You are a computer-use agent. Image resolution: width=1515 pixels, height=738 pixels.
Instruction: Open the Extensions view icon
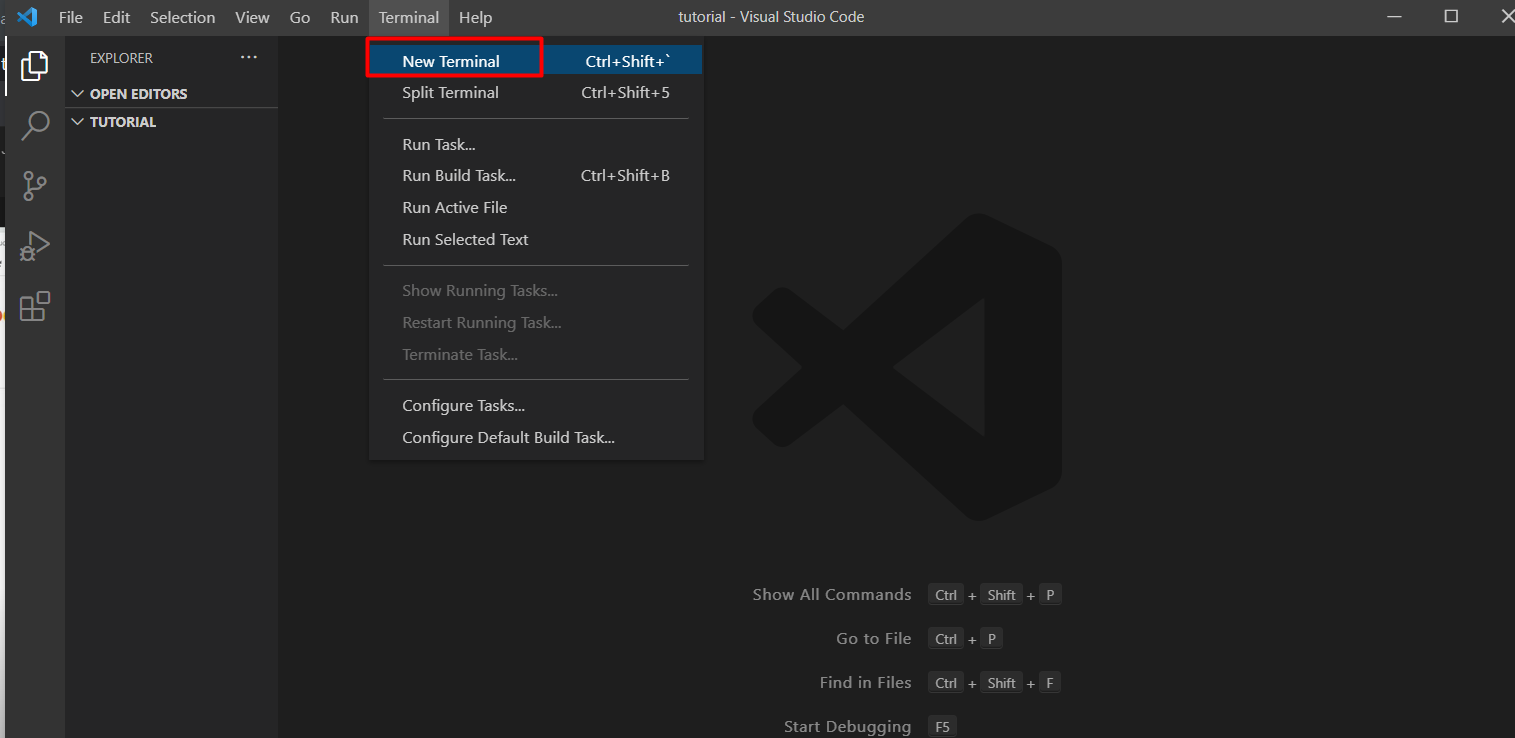(35, 306)
